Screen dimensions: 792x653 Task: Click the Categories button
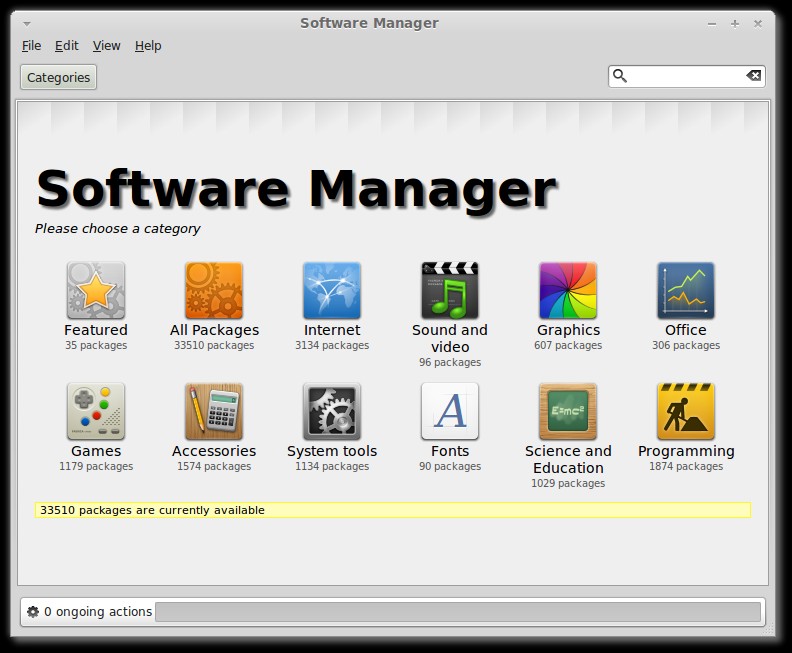pos(59,77)
